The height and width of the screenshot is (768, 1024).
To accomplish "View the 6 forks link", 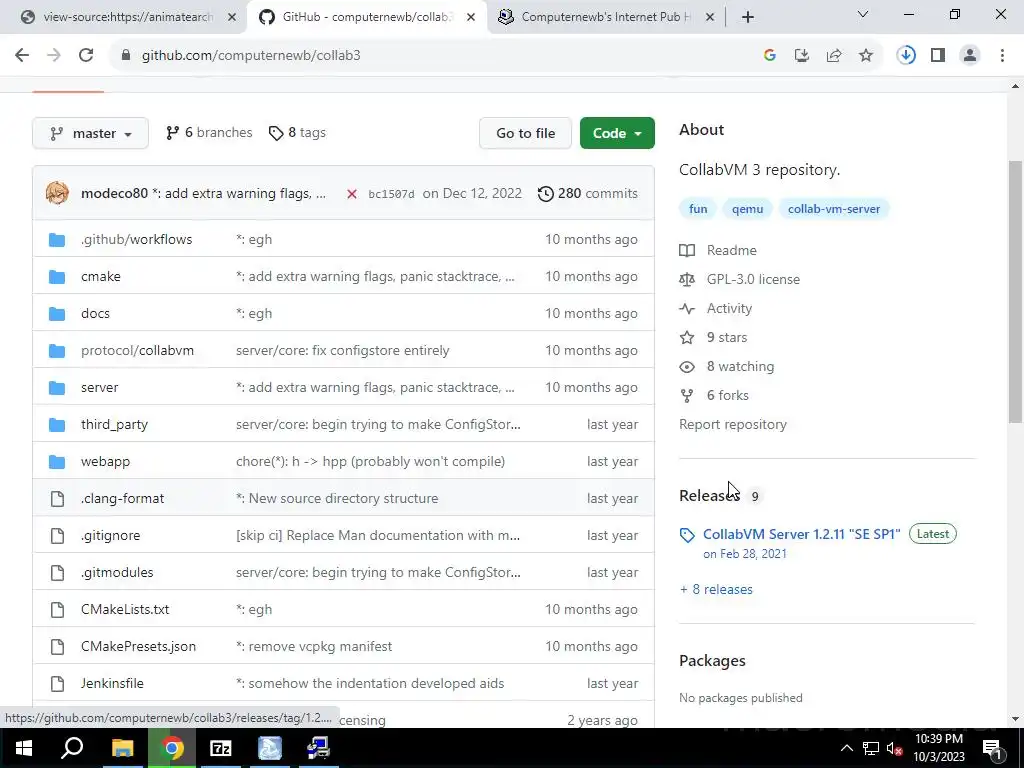I will [x=728, y=396].
